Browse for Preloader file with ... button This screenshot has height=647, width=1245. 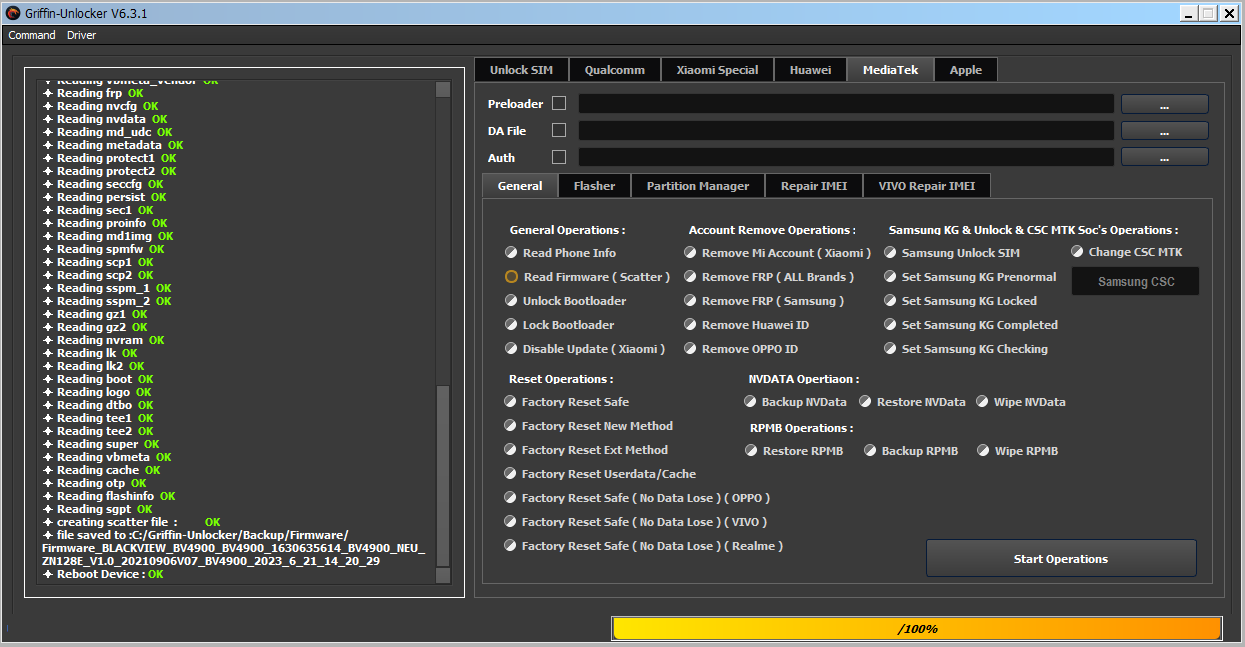click(x=1164, y=104)
